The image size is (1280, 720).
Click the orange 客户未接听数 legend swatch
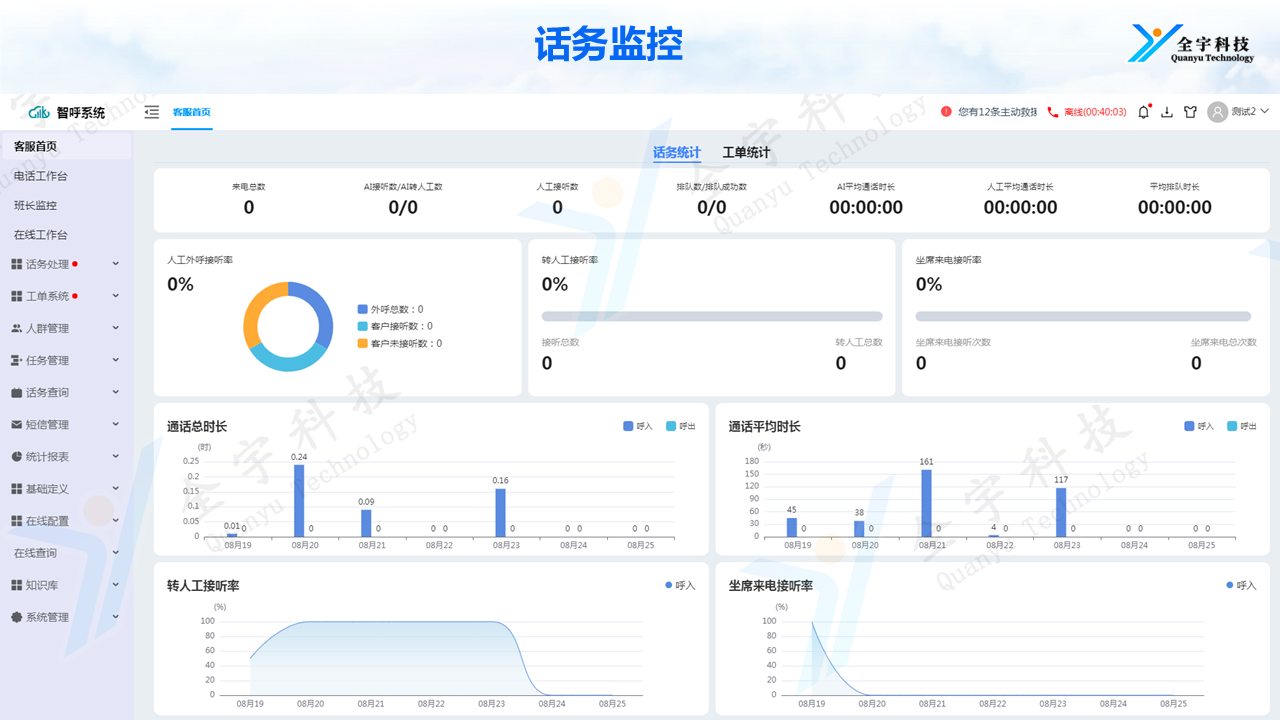(x=362, y=343)
